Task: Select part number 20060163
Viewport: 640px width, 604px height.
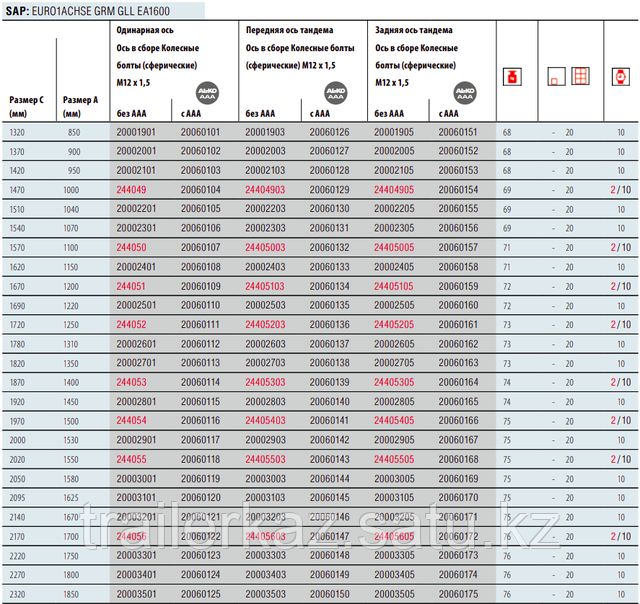Action: click(458, 363)
